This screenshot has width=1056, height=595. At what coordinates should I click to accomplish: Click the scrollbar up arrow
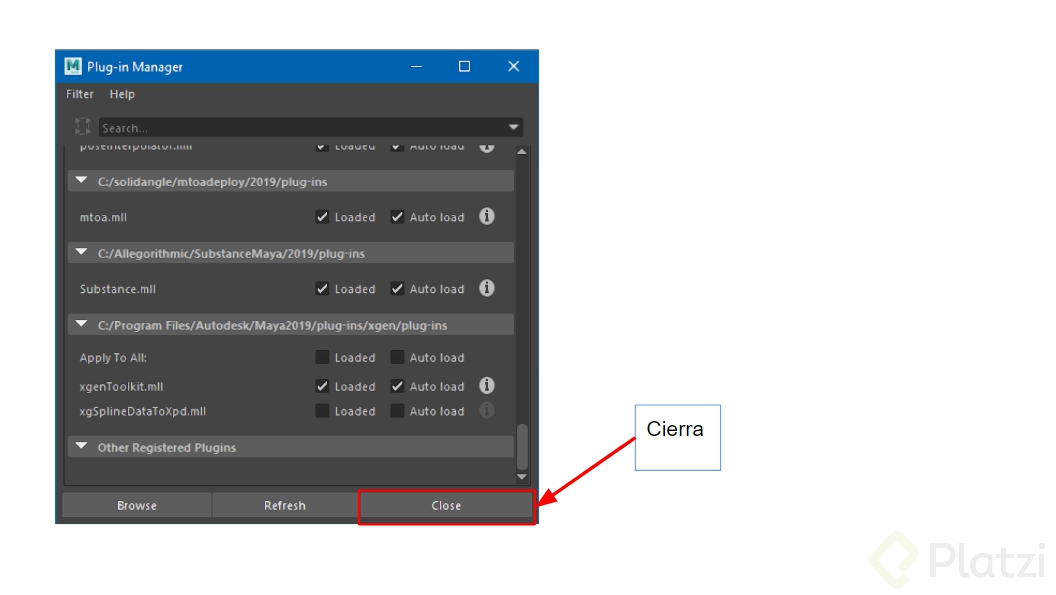click(522, 152)
